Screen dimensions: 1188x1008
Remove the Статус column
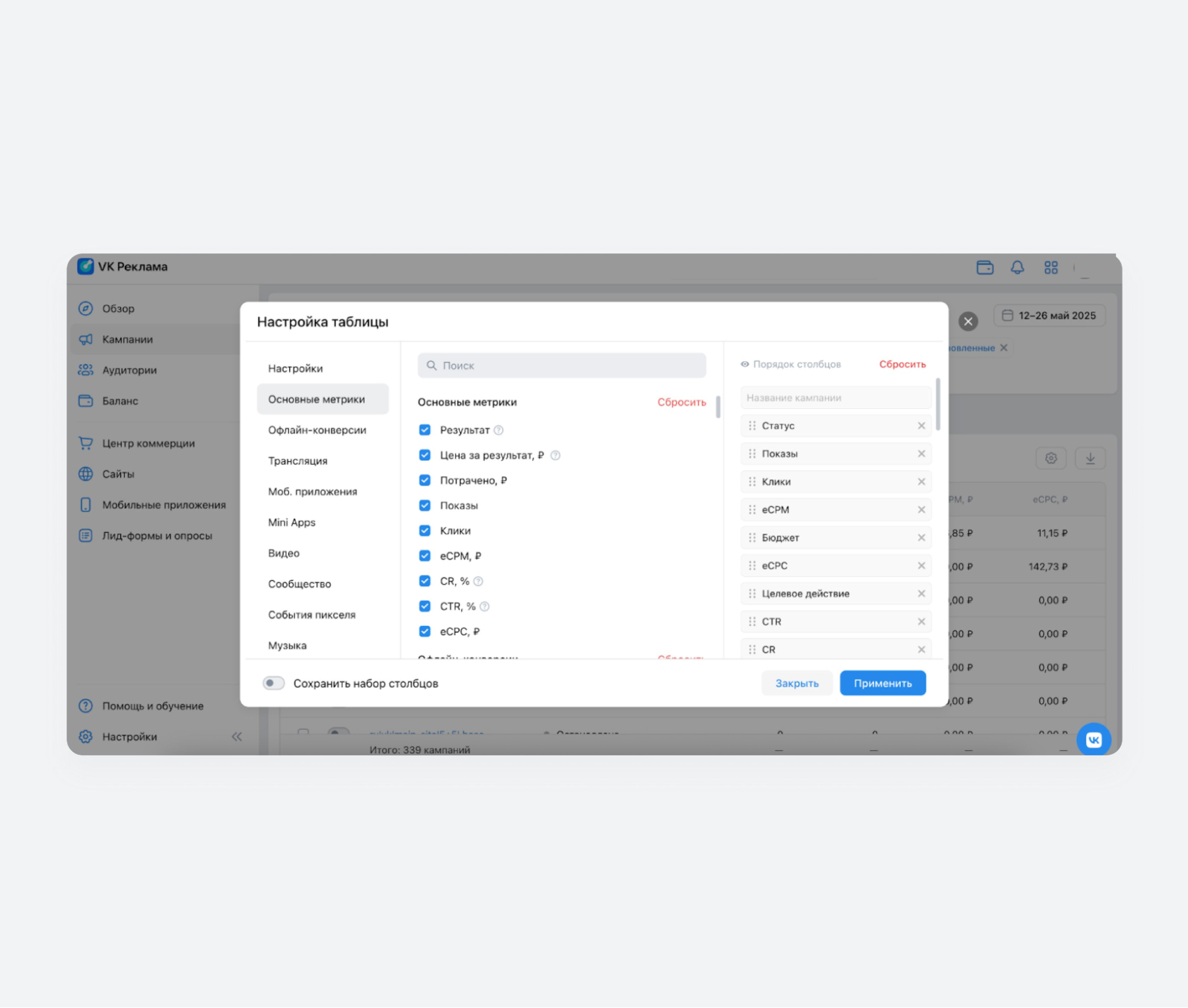[921, 426]
